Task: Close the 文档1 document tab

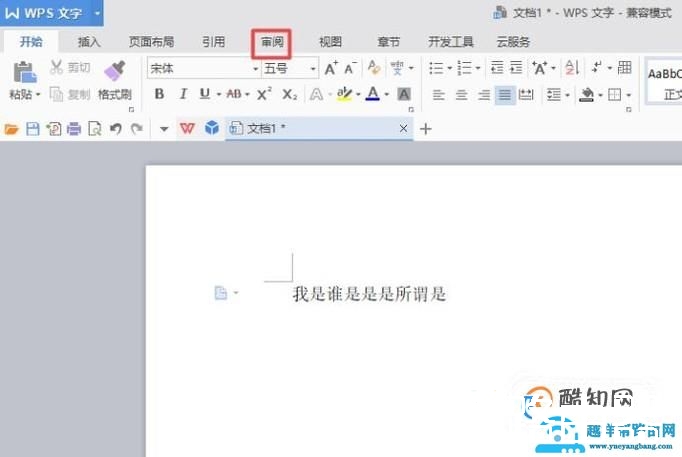Action: 403,128
